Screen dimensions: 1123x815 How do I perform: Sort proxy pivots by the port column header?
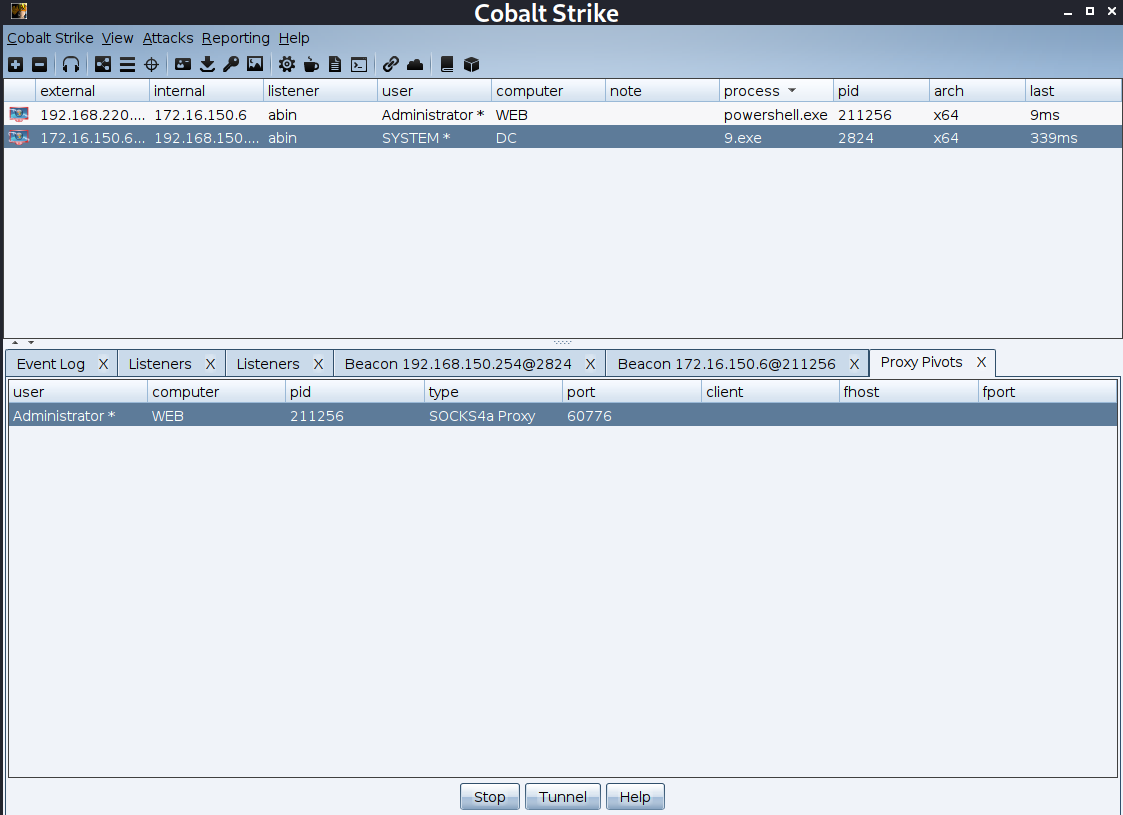[631, 392]
